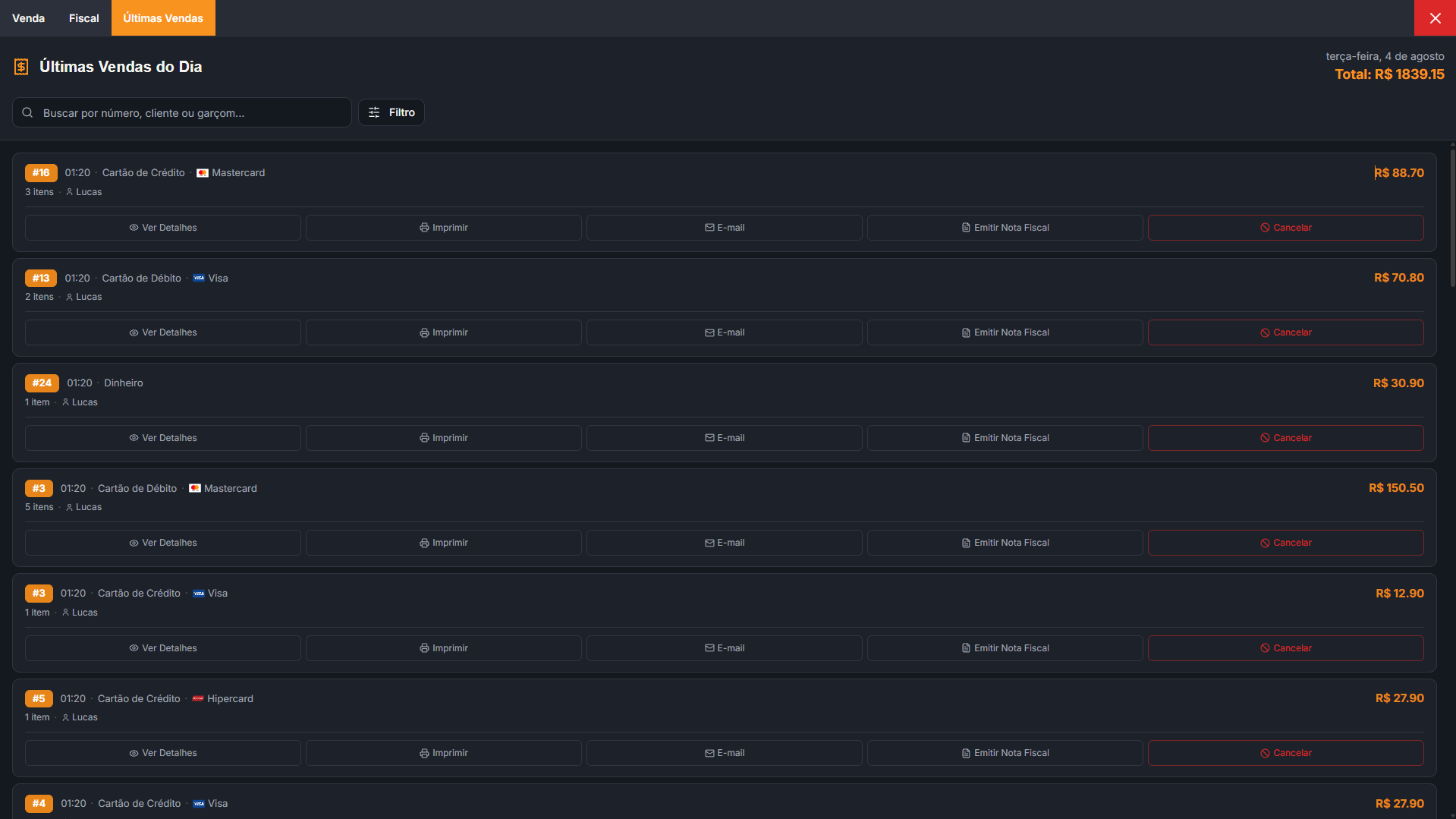Screen dimensions: 1456x819
Task: Send E-mail for R$ 30.90 sale
Action: (725, 438)
